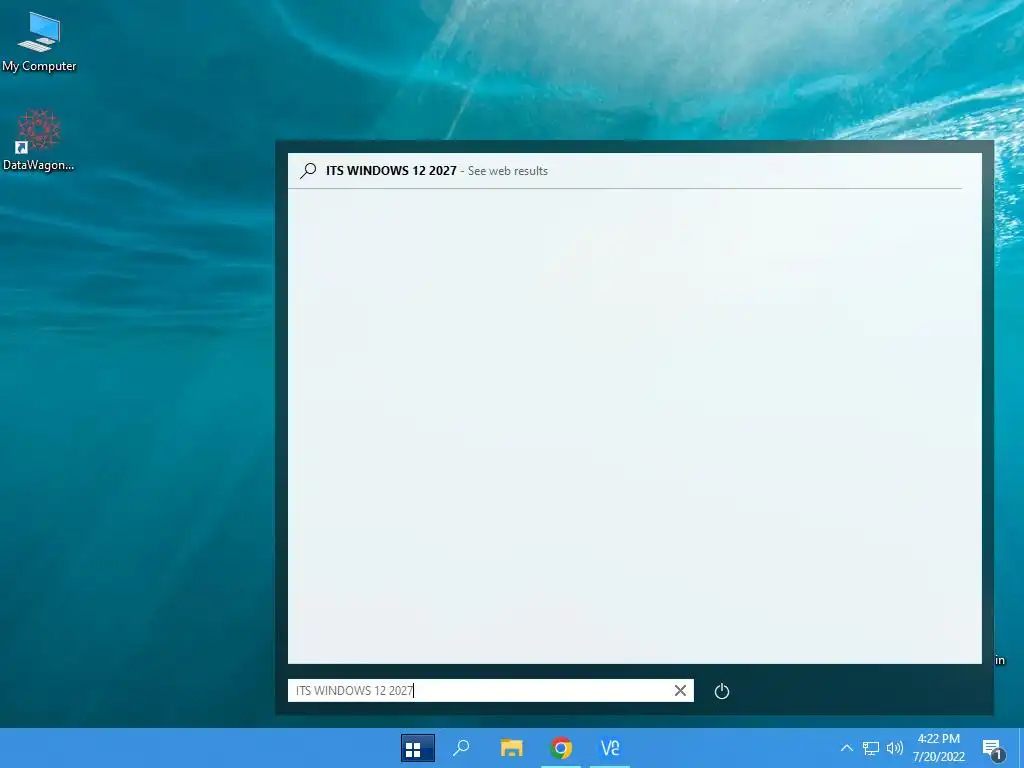The height and width of the screenshot is (768, 1024).
Task: Open the volume speaker tray icon
Action: (895, 748)
